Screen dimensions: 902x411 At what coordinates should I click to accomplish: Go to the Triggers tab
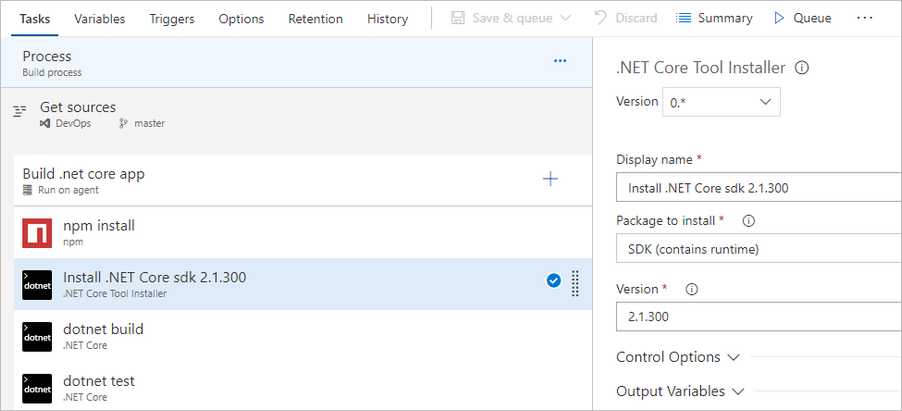click(x=172, y=18)
